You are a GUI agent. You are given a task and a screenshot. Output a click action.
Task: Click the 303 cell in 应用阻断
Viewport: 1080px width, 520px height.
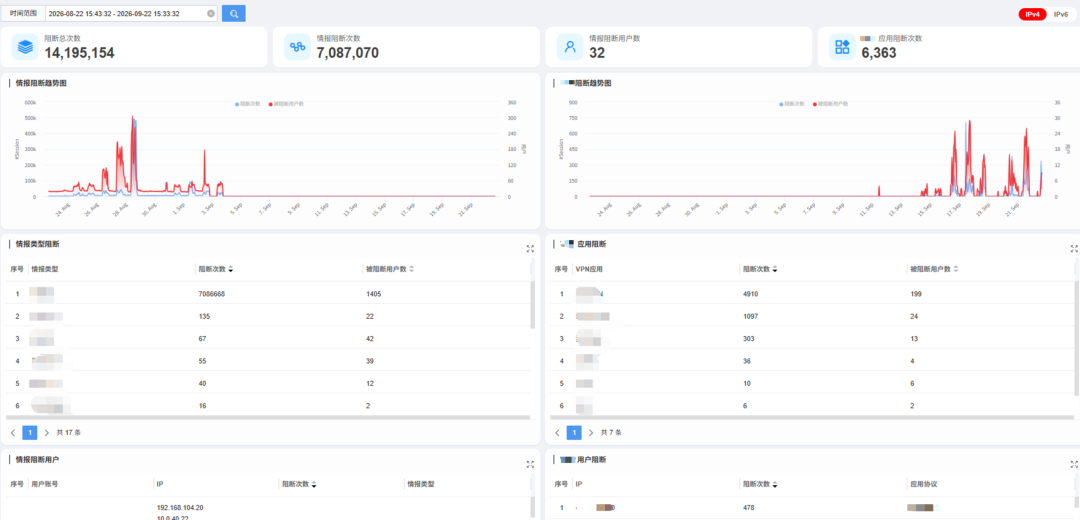coord(748,339)
